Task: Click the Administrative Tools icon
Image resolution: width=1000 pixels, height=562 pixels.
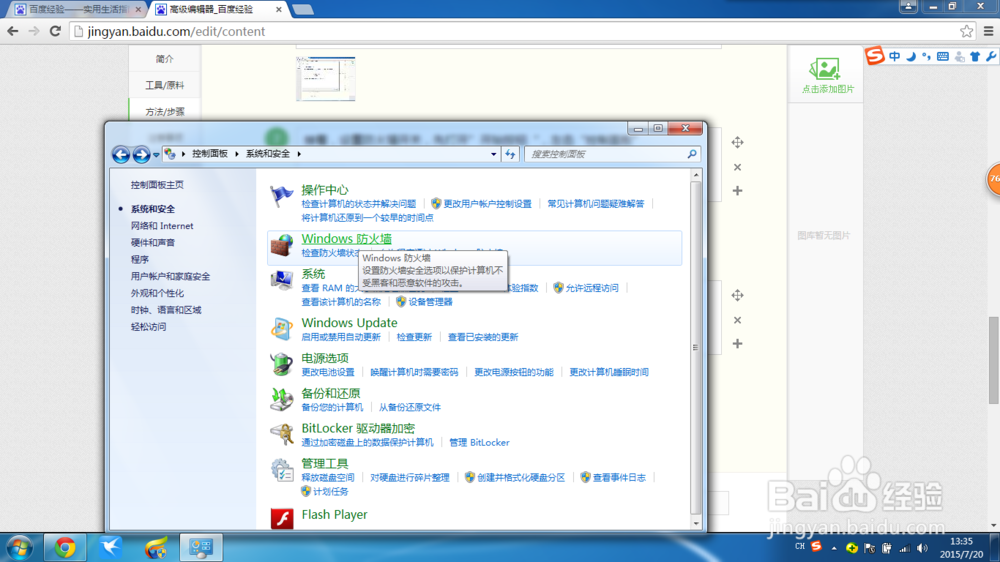Action: 281,470
